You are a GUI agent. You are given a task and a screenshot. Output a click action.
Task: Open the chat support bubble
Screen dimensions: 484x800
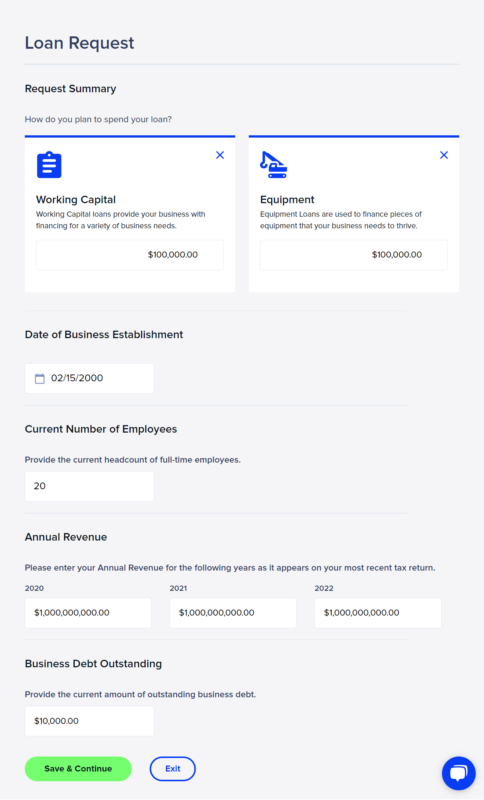(458, 773)
